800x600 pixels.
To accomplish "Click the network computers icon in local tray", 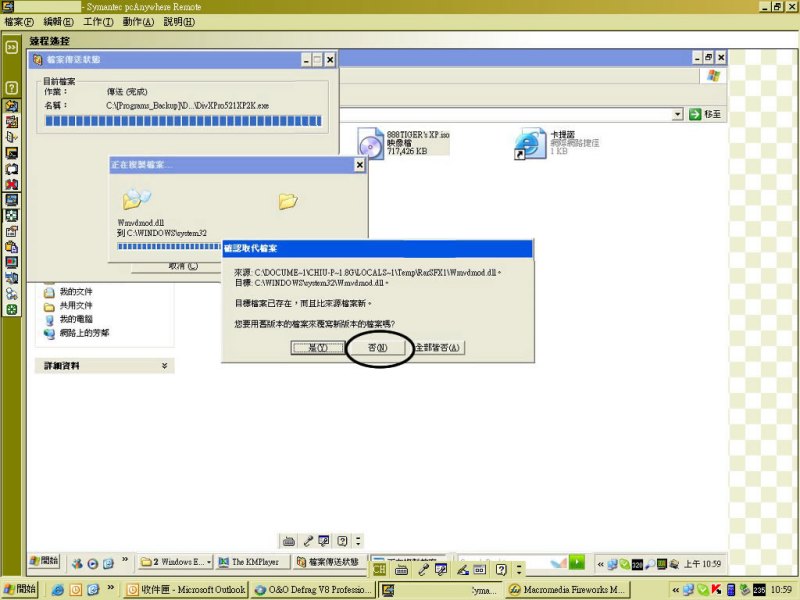I will click(x=688, y=590).
